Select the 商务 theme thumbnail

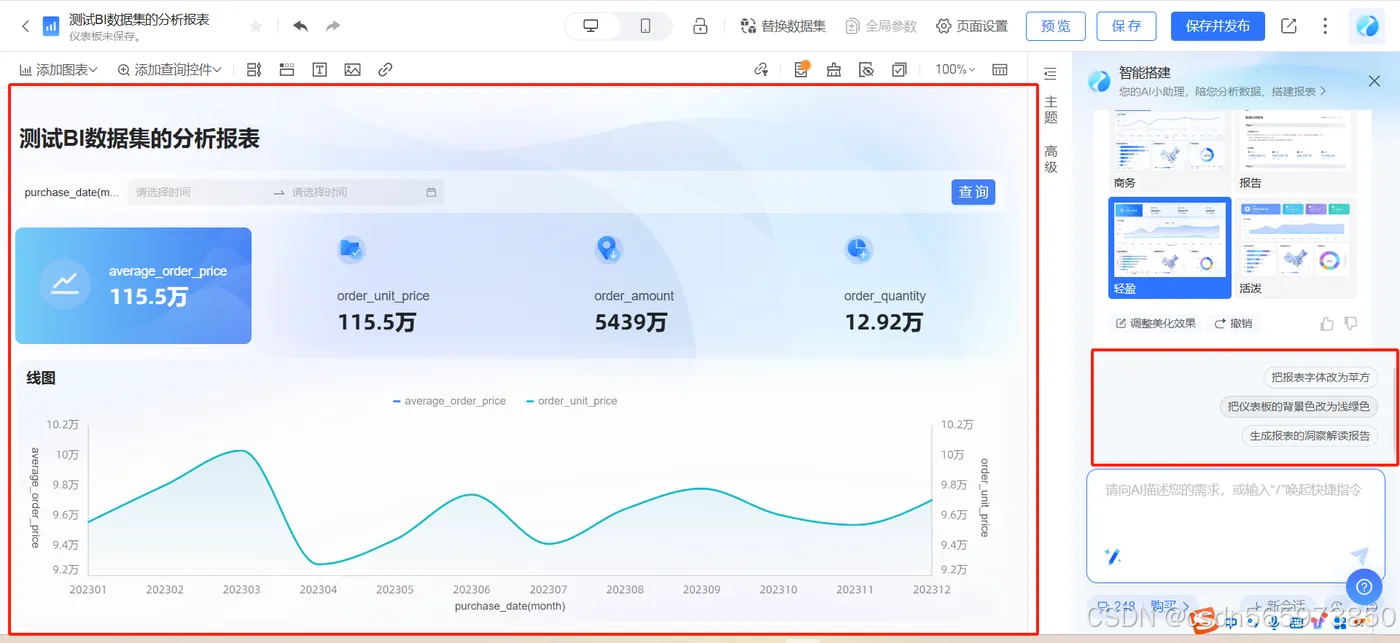pyautogui.click(x=1169, y=151)
